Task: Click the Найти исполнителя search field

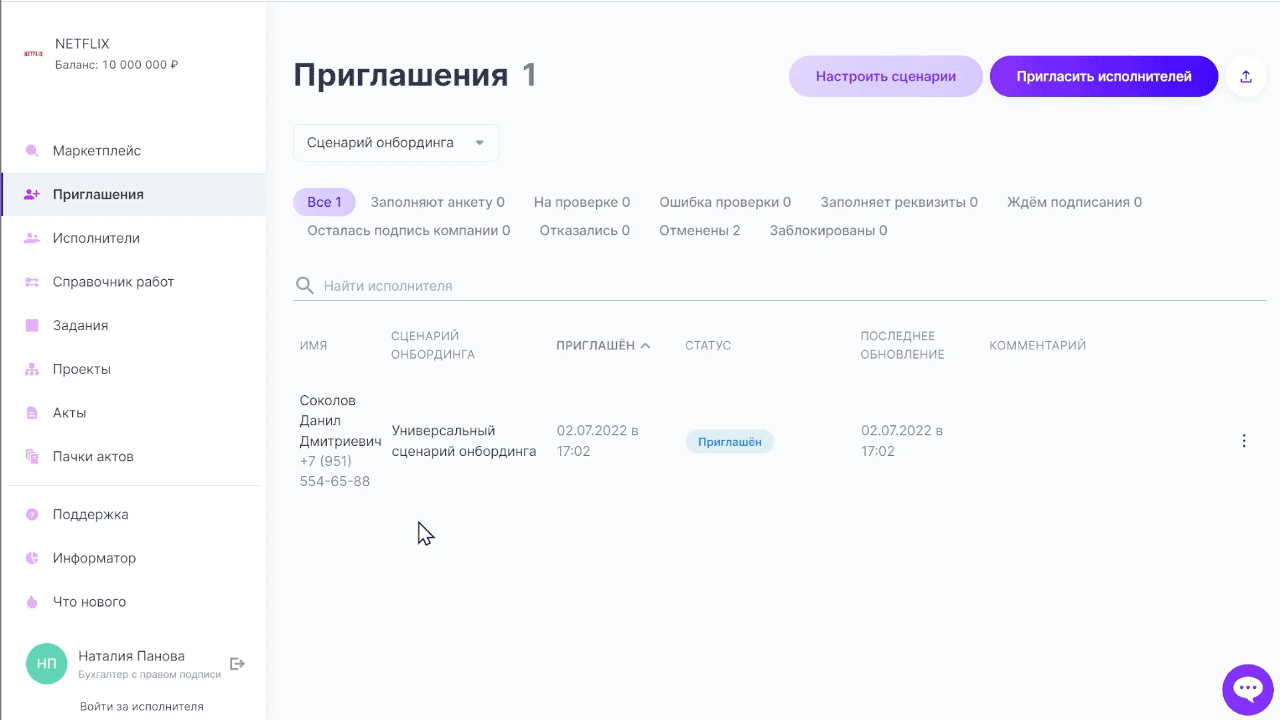Action: 780,286
